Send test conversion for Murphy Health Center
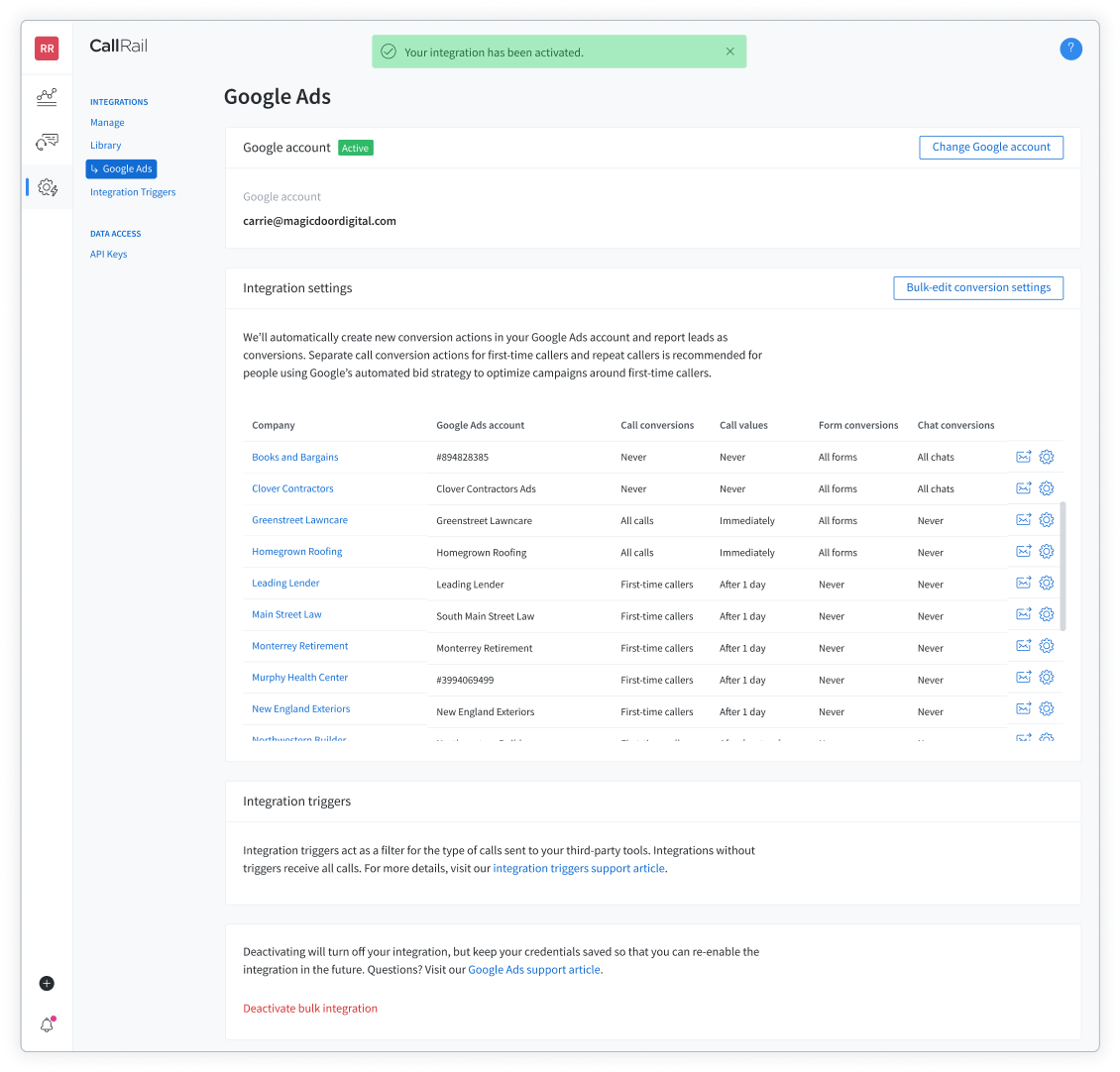This screenshot has width=1120, height=1072. (1024, 677)
